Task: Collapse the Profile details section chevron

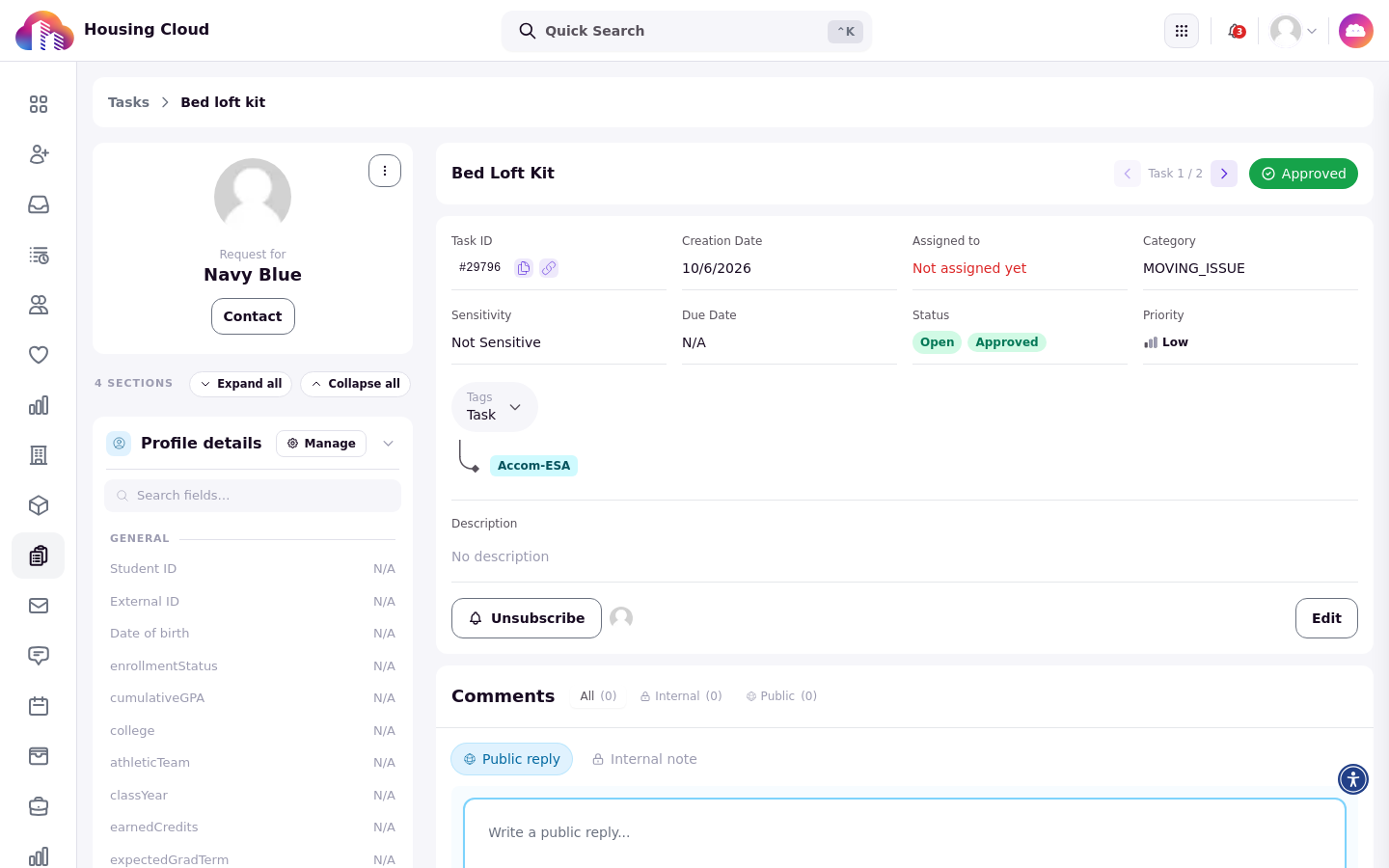Action: (388, 444)
